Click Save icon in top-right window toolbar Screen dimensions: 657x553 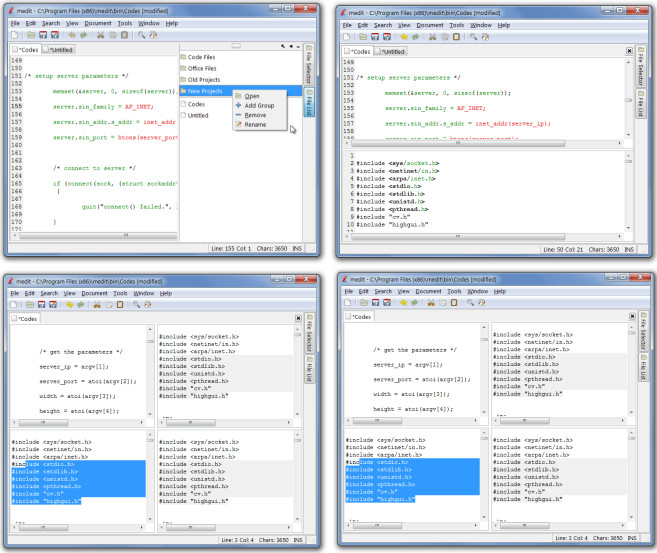tap(375, 37)
